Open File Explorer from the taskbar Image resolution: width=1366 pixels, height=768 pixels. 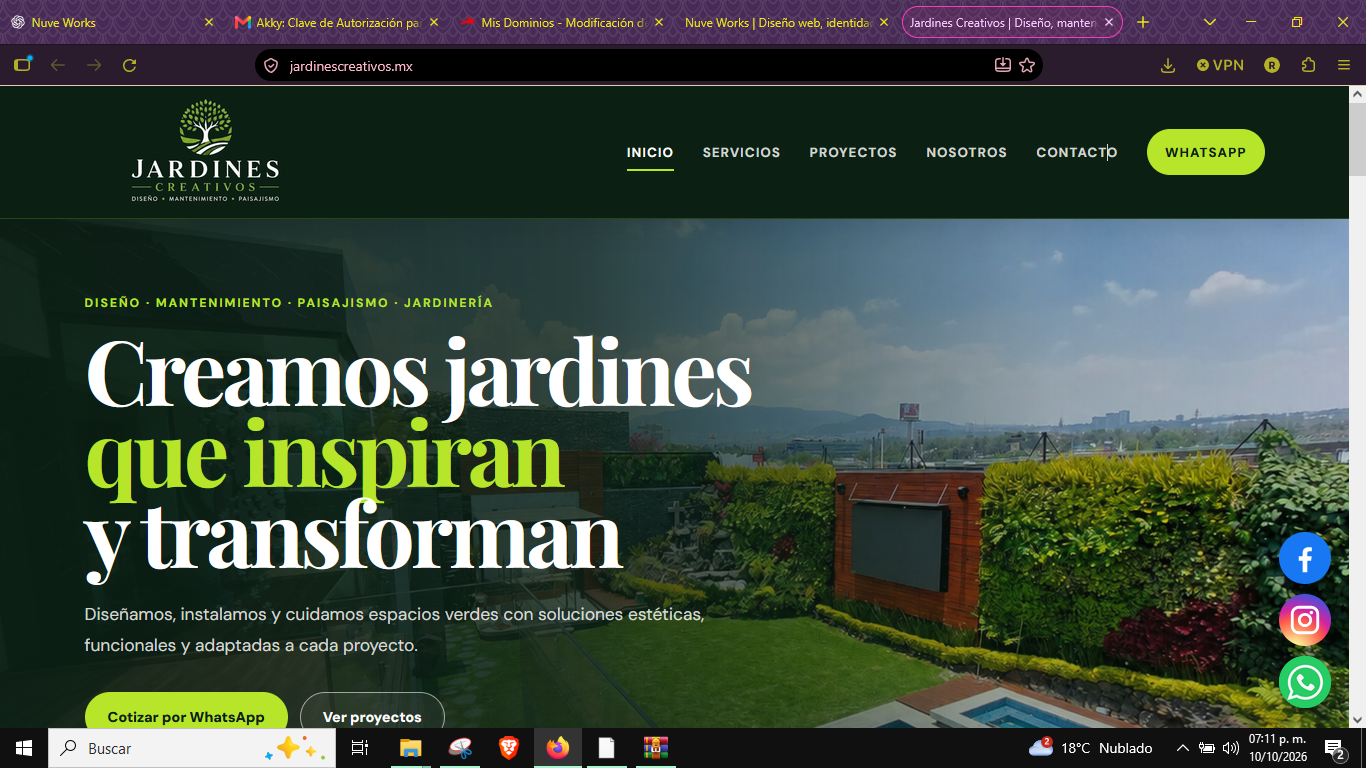click(x=410, y=748)
